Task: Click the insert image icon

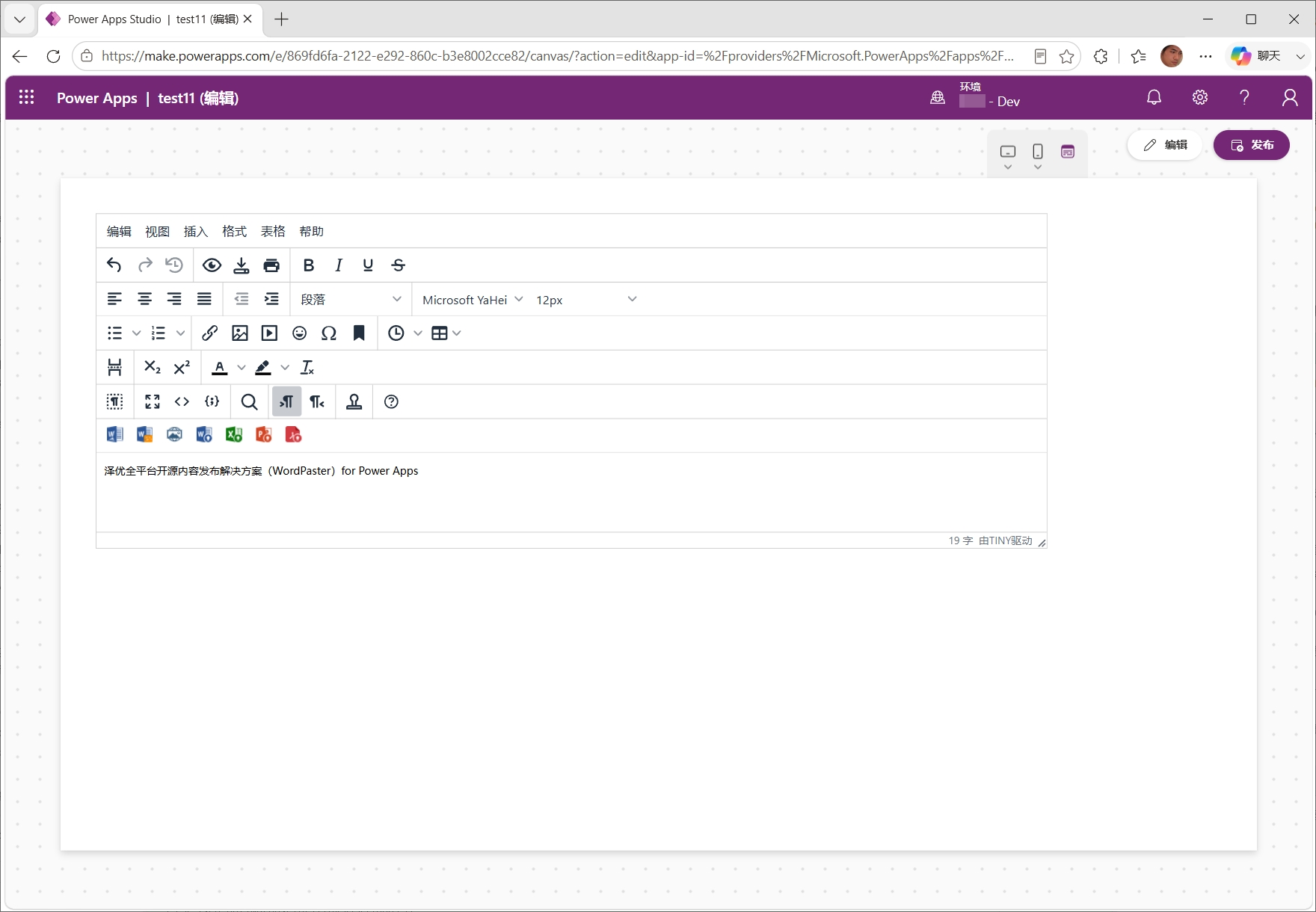Action: tap(240, 333)
